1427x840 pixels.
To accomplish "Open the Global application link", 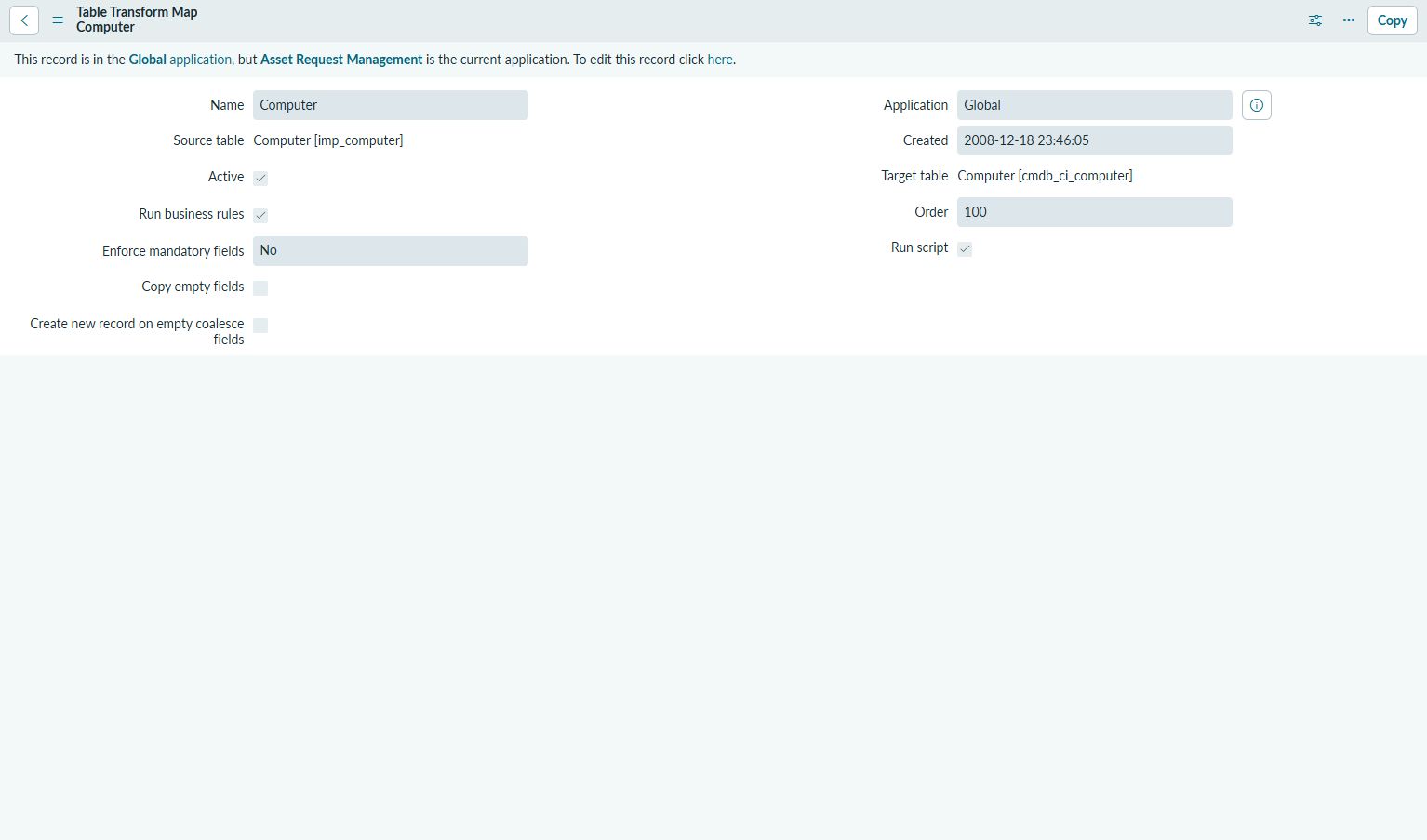I will click(180, 60).
